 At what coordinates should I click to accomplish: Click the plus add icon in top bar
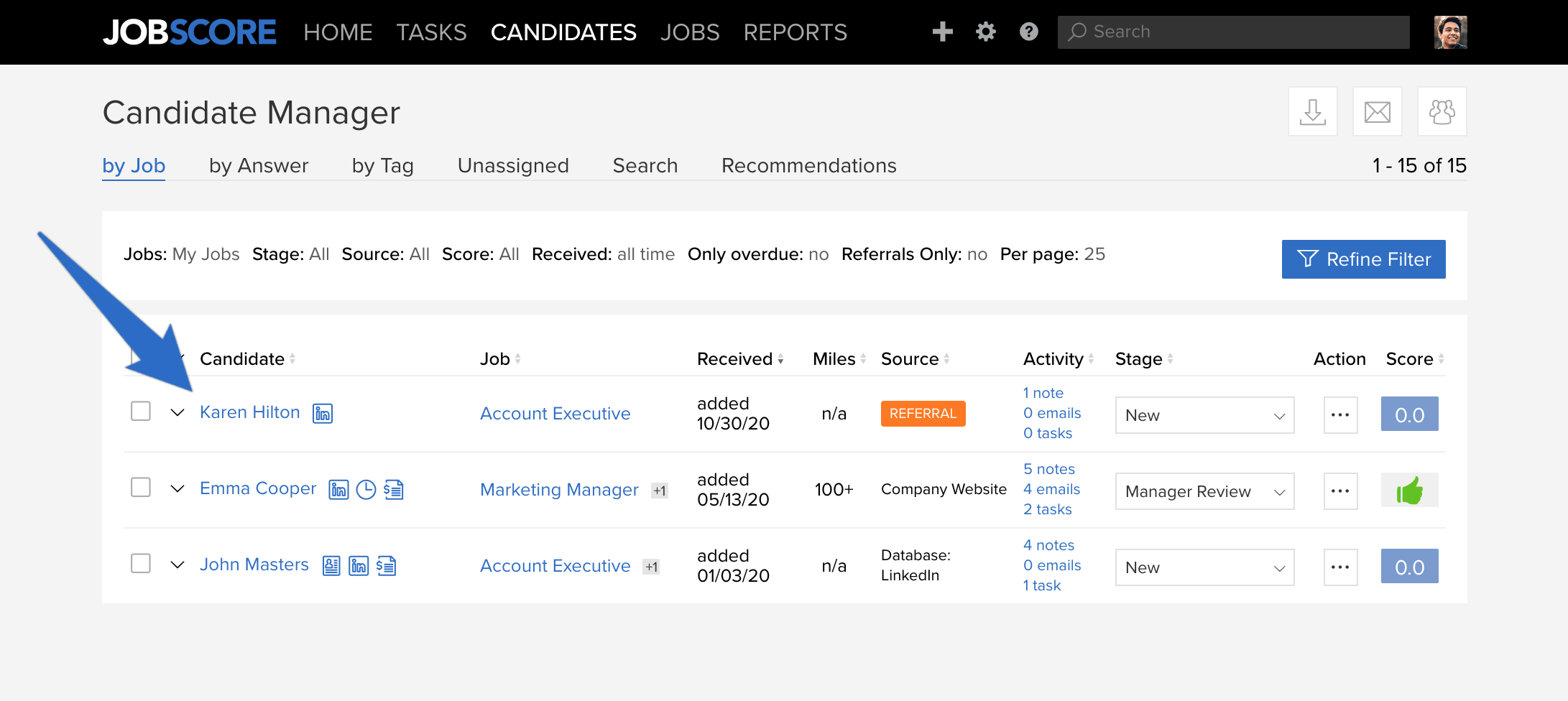click(x=942, y=32)
